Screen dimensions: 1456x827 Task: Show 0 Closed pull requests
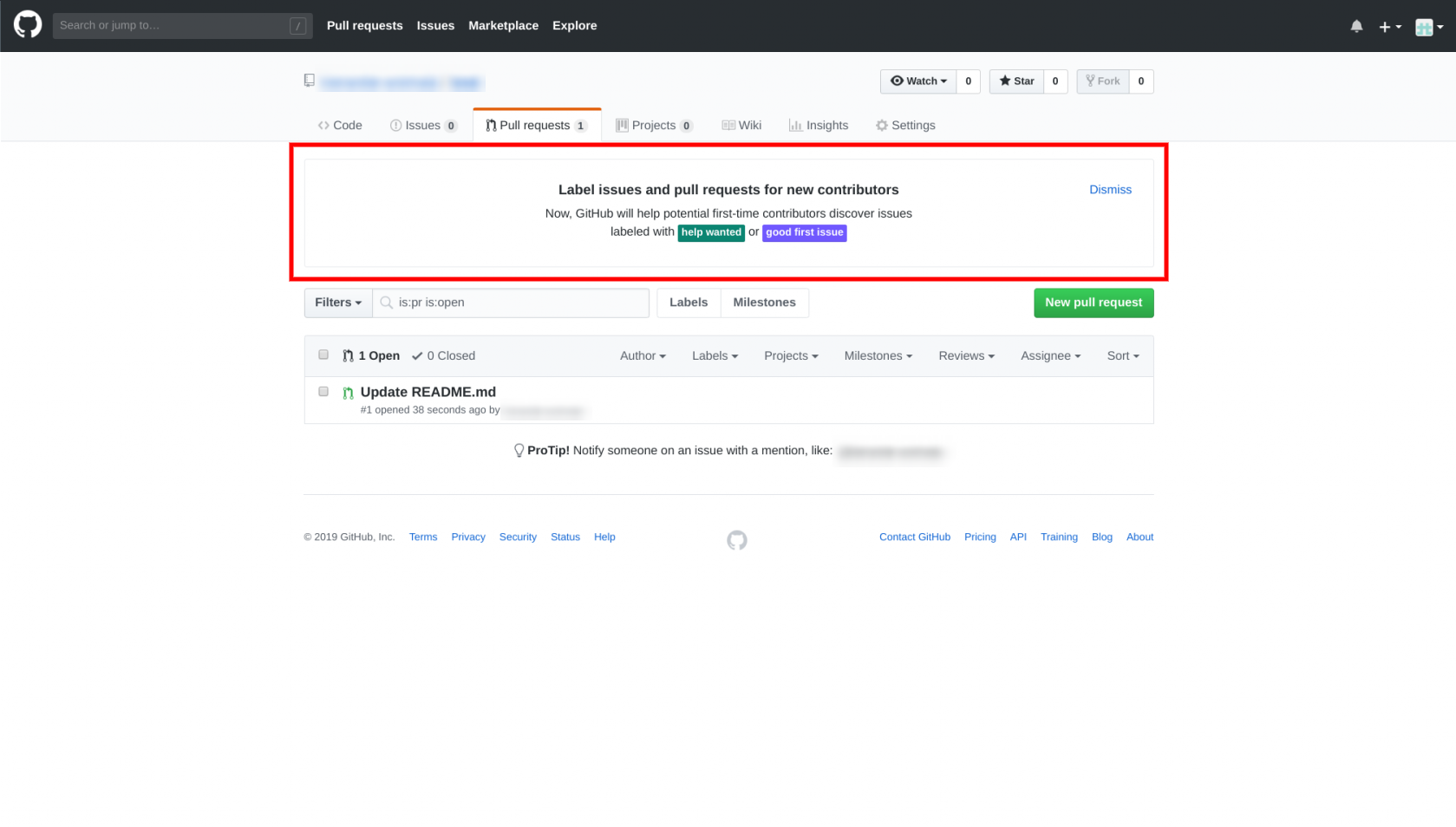click(443, 355)
